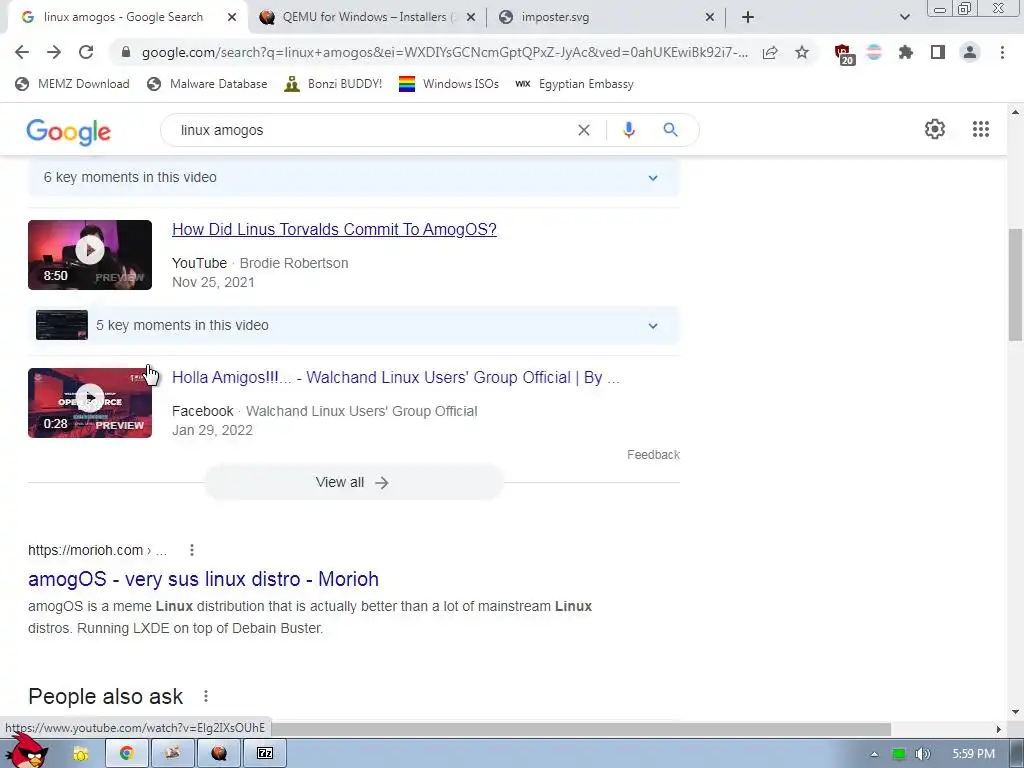Click the https://morioh.com result URL
1024x768 pixels.
click(97, 550)
